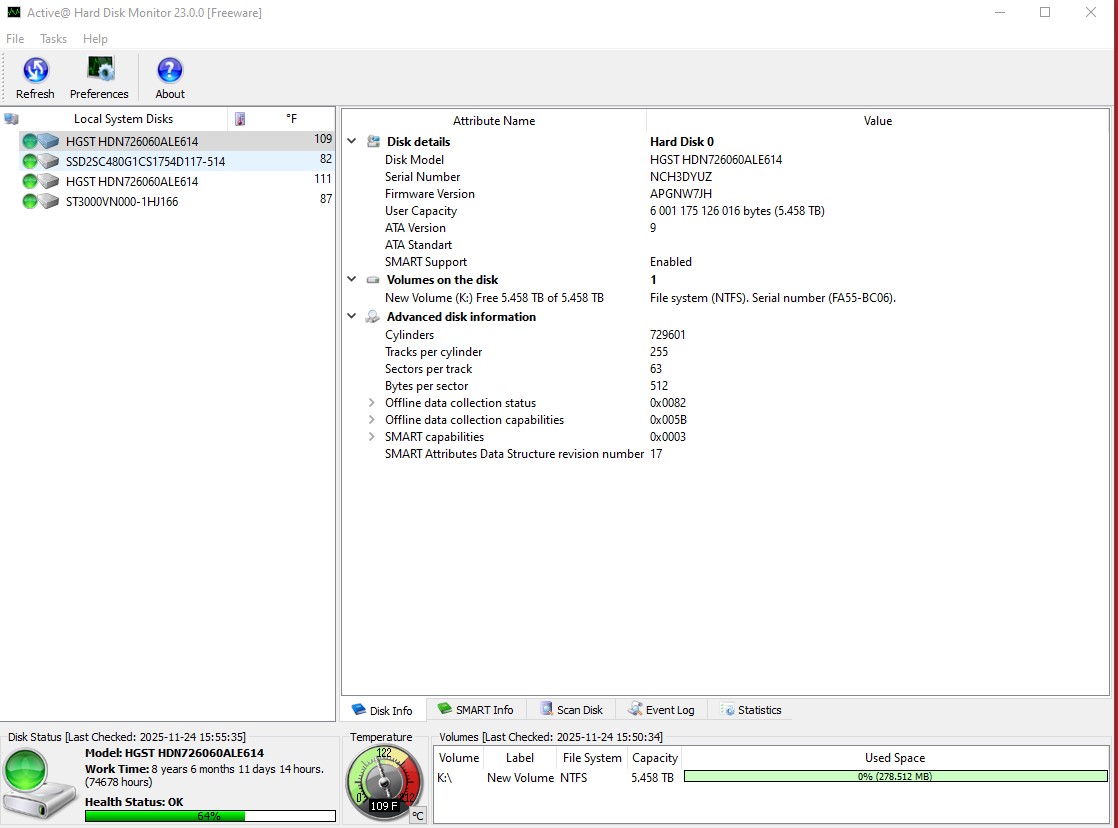Image resolution: width=1118 pixels, height=828 pixels.
Task: Select the ST3000VN000-1HJ166 disk
Action: (x=121, y=201)
